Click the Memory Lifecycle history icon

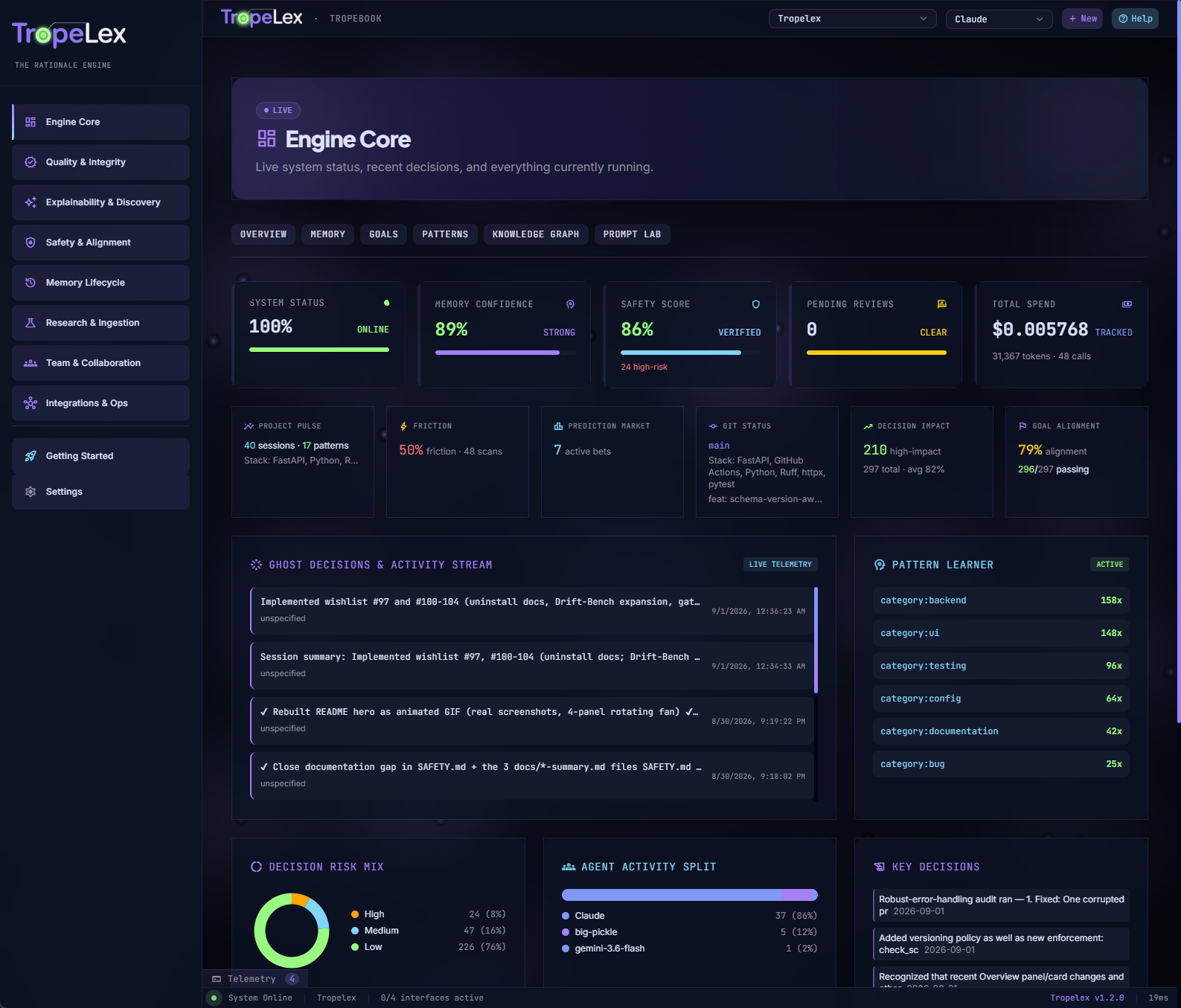[x=31, y=283]
